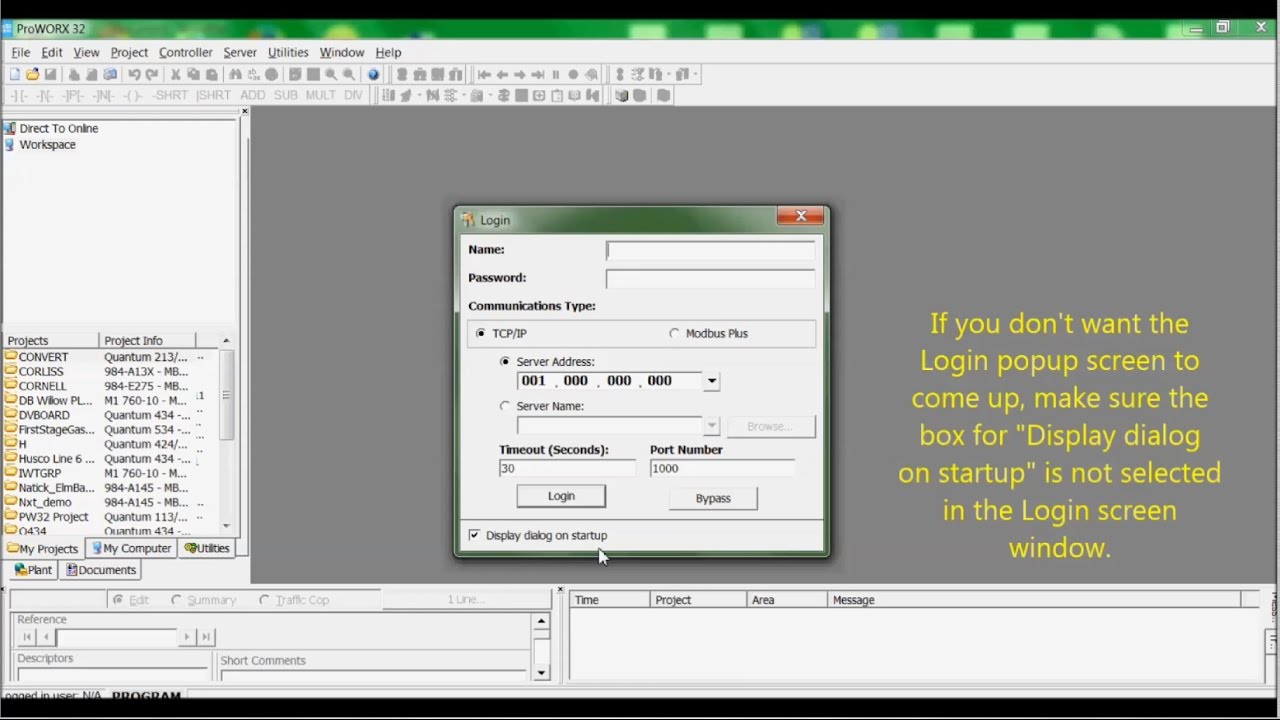Click the Copy toolbar icon
The height and width of the screenshot is (720, 1280).
pos(193,74)
